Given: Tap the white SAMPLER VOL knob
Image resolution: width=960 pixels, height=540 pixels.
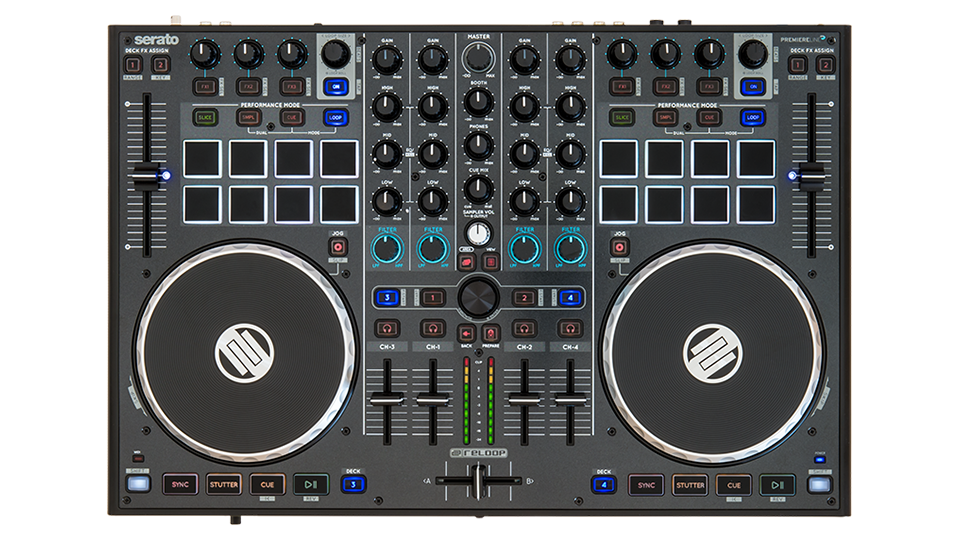Looking at the screenshot, I should tap(478, 233).
